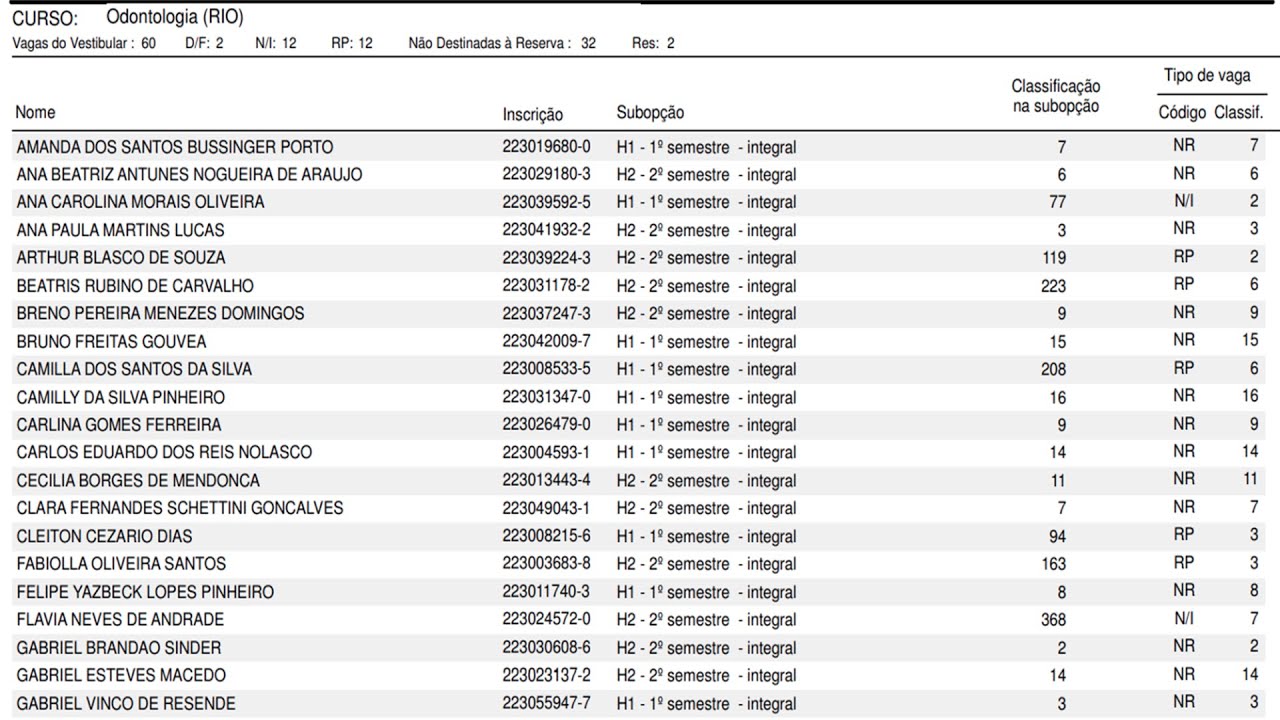The image size is (1280, 720).
Task: Click registration number 223055947-7
Action: [546, 702]
